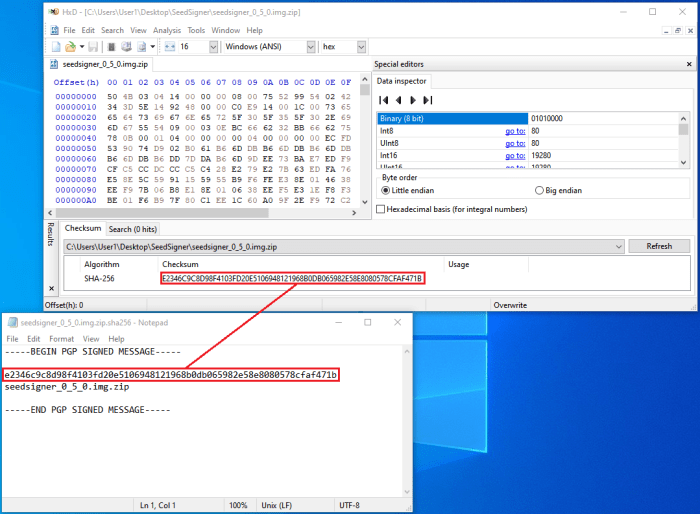Screen dimensions: 700x514
Task: Click the Refresh button
Action: 659,246
